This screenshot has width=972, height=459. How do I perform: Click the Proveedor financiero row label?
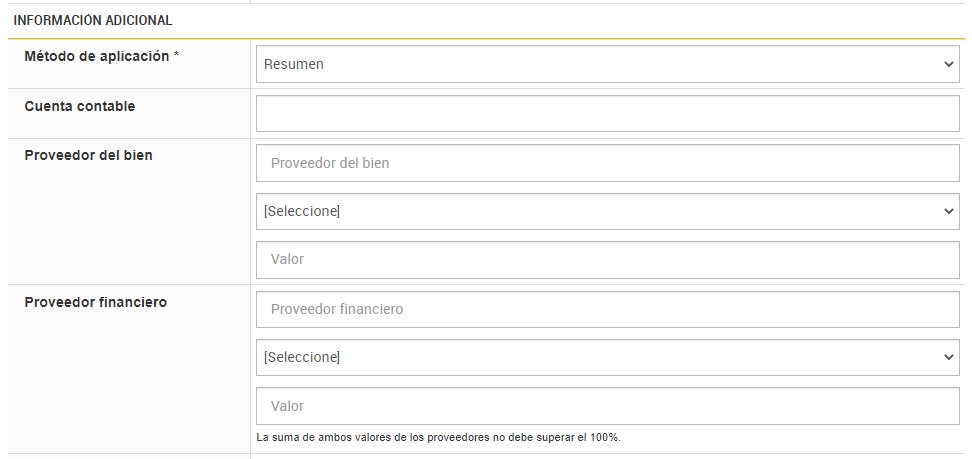tap(95, 302)
